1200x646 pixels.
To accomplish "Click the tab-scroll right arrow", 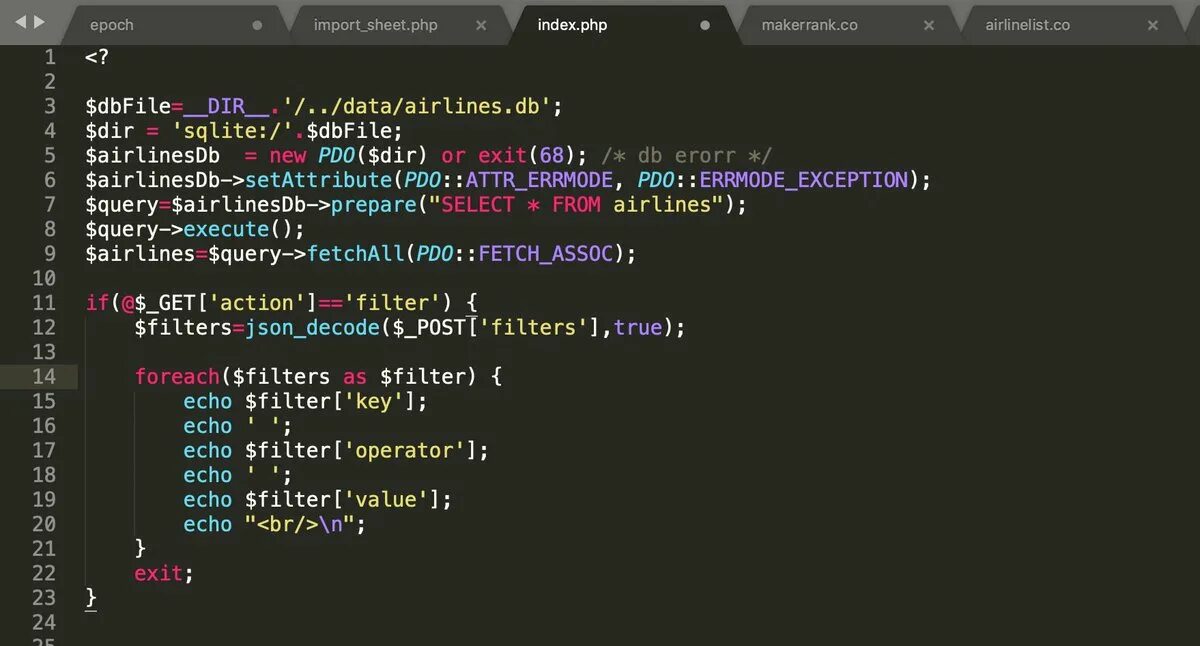I will pos(39,22).
